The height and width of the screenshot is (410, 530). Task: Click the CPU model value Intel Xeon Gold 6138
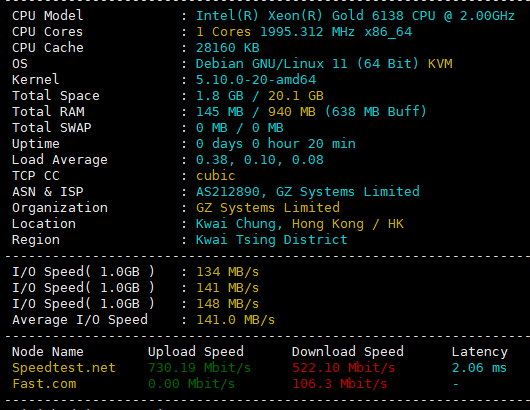[355, 16]
